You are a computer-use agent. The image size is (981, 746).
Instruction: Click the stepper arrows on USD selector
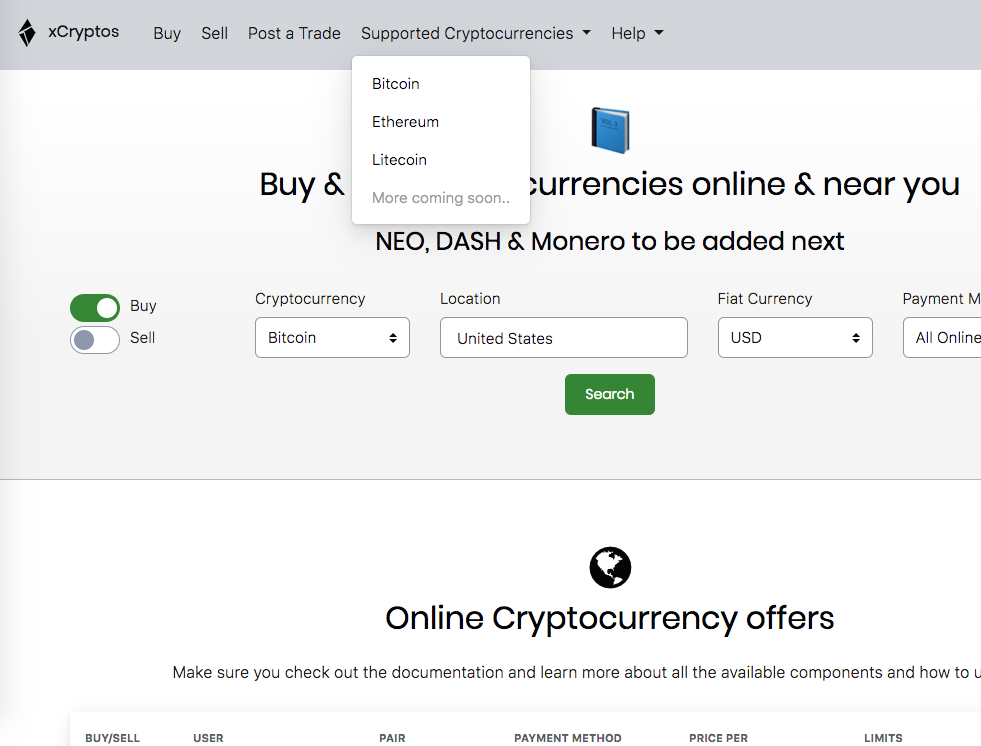pyautogui.click(x=857, y=337)
